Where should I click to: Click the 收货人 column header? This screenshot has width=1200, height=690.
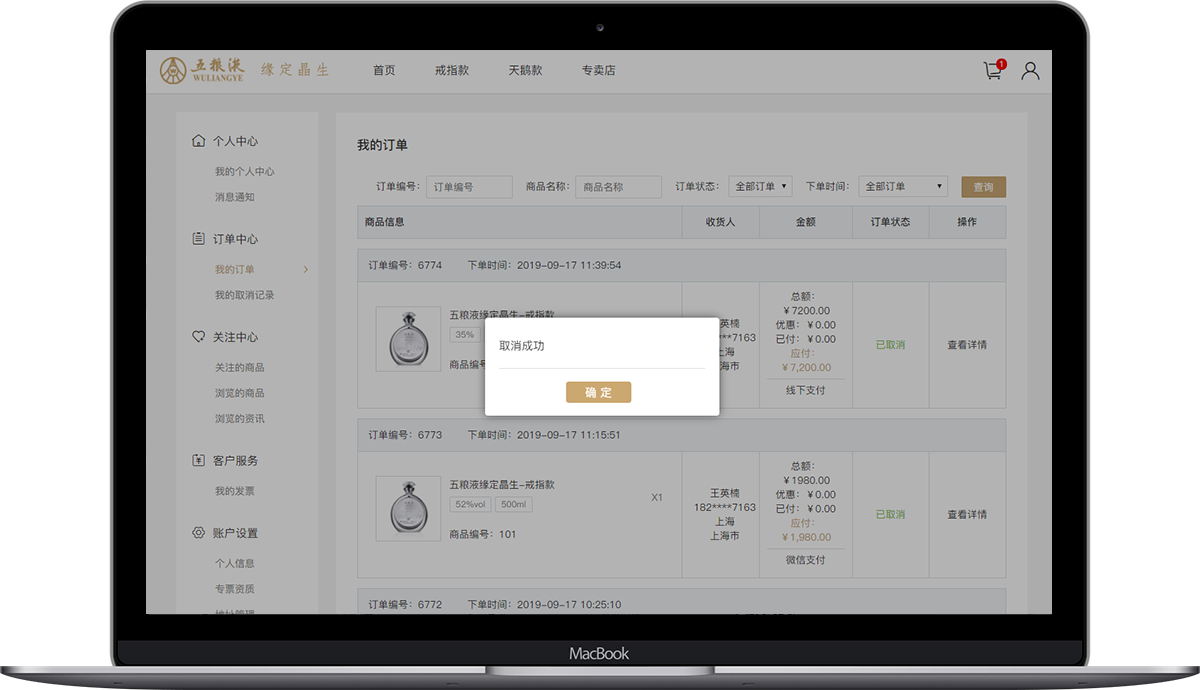coord(720,222)
